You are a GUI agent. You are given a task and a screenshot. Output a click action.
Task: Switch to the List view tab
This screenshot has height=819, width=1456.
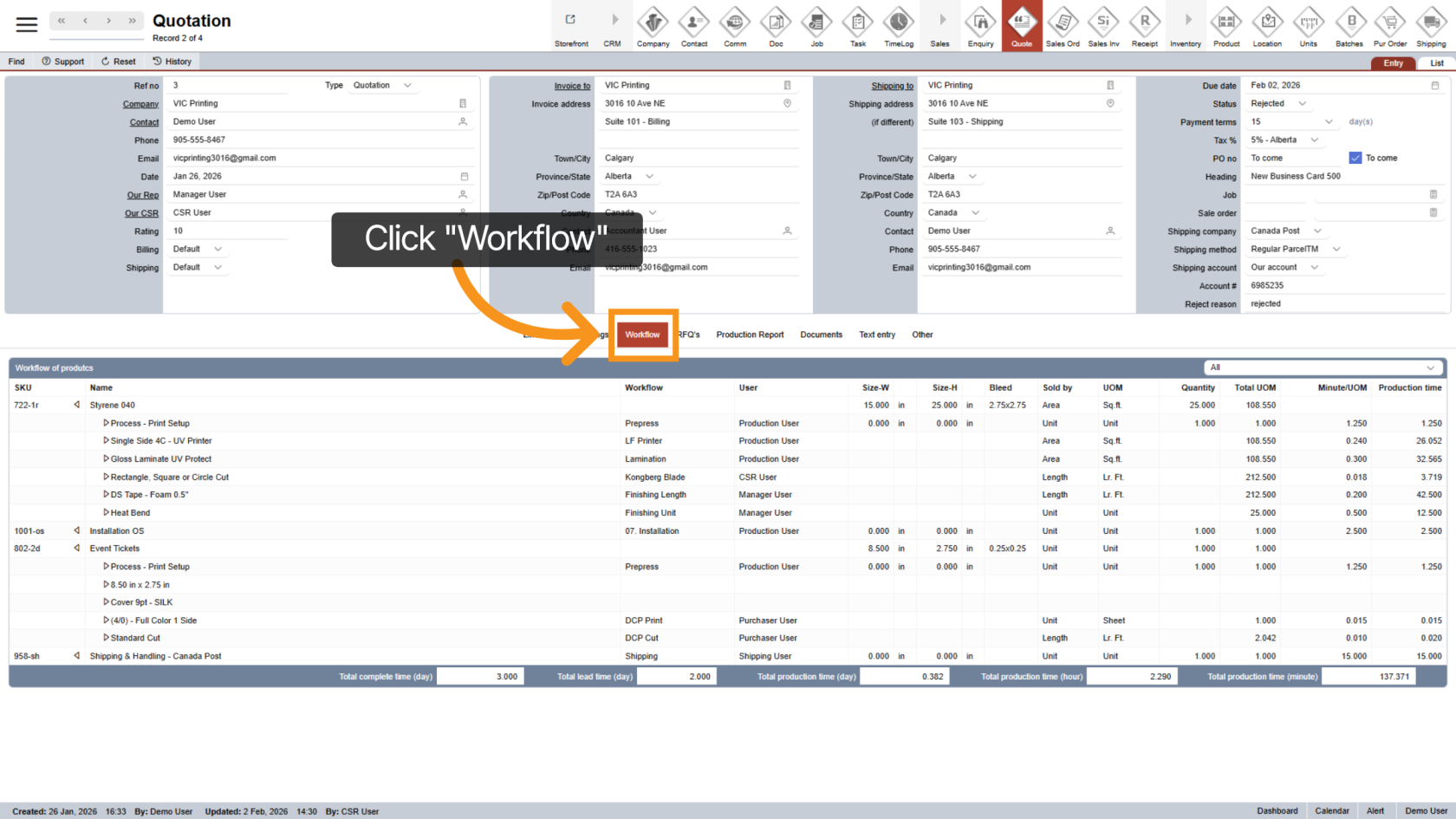[1436, 63]
